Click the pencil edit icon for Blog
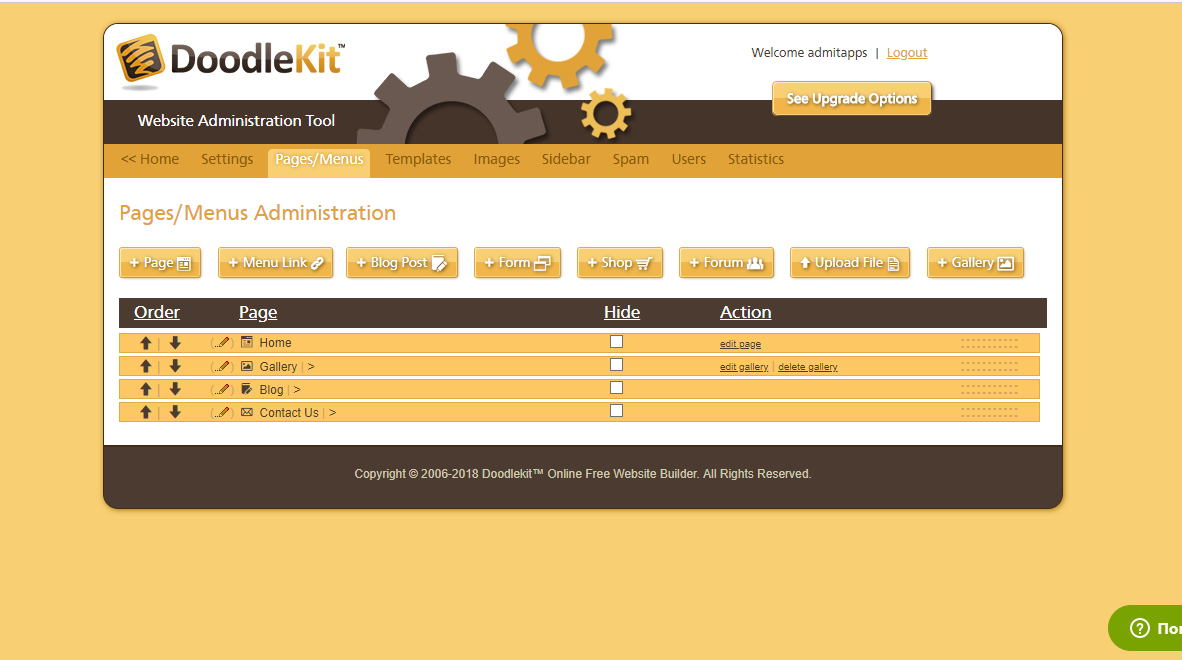Image resolution: width=1182 pixels, height=660 pixels. click(222, 390)
